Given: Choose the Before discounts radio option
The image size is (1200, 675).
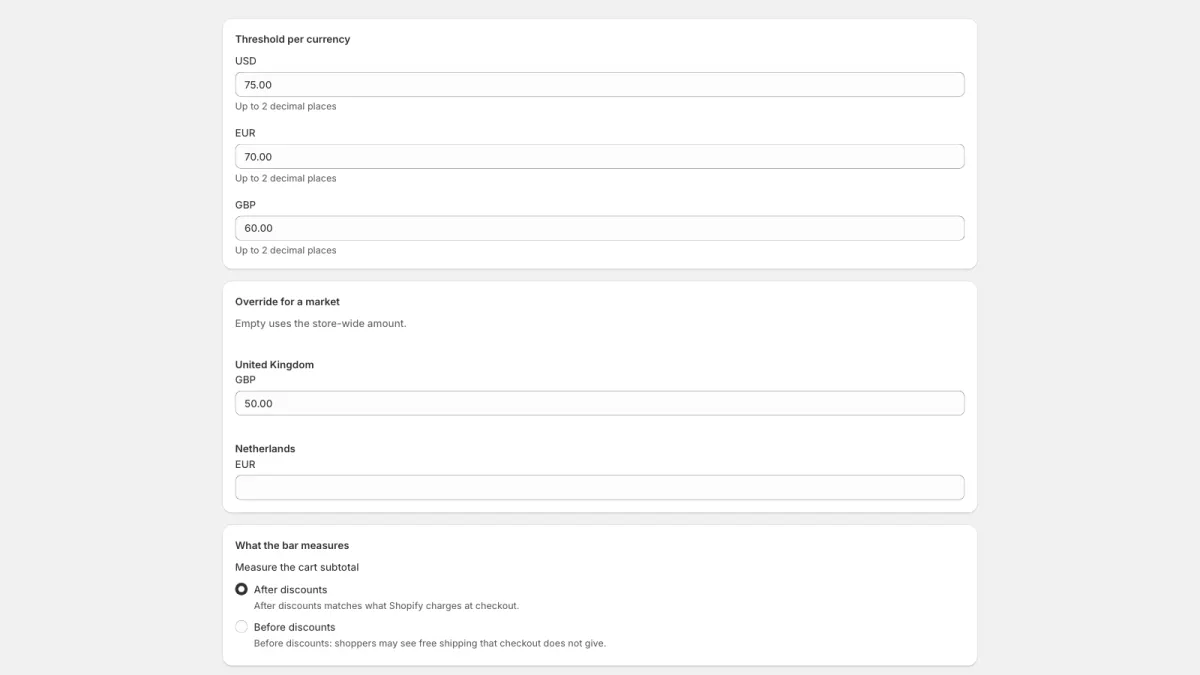Looking at the screenshot, I should tap(241, 627).
